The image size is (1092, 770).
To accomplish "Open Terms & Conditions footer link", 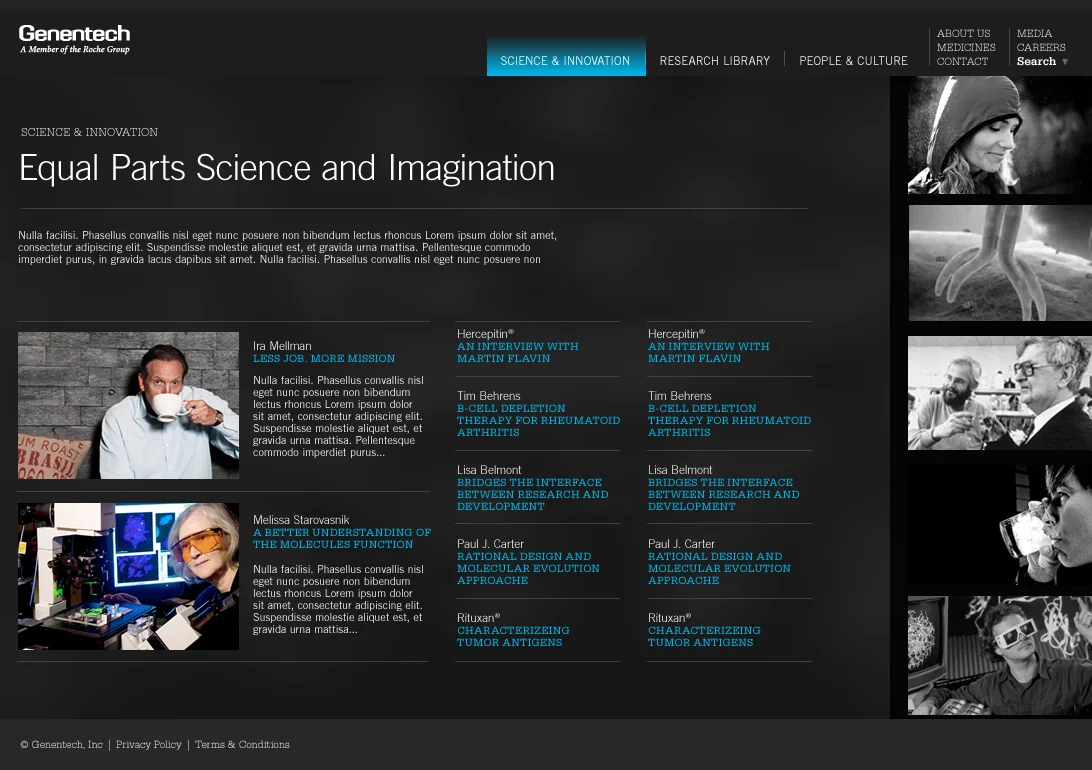I will click(x=242, y=744).
